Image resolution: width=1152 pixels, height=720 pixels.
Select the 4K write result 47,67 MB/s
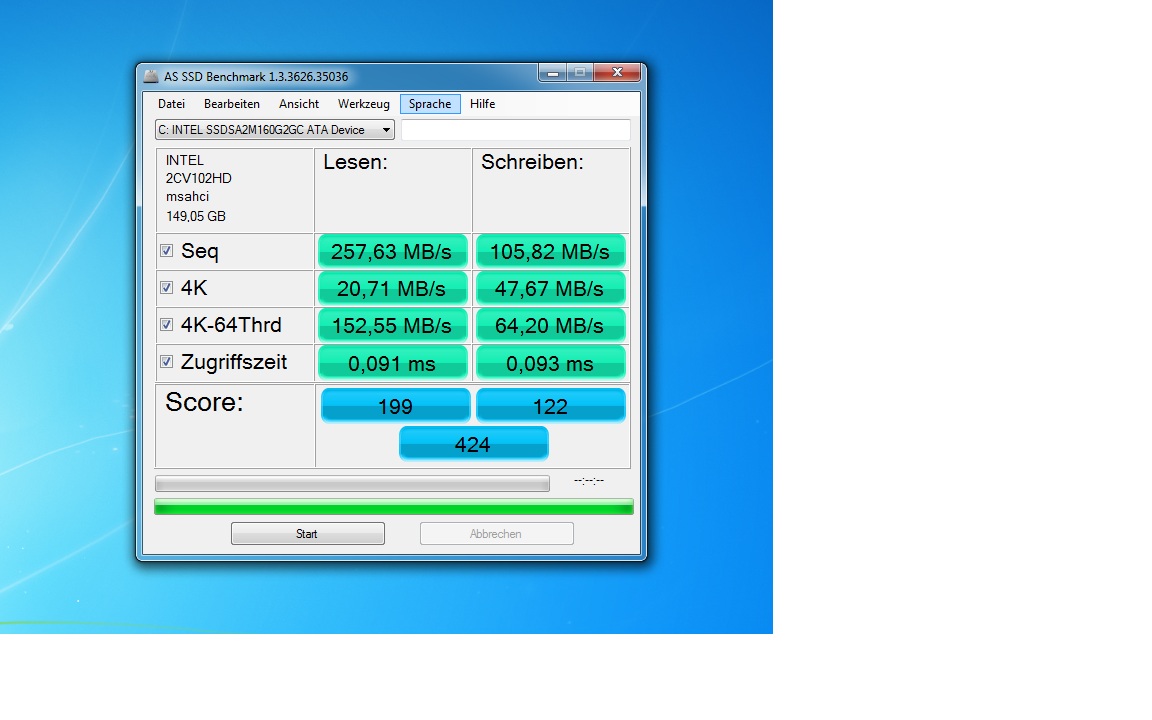550,288
